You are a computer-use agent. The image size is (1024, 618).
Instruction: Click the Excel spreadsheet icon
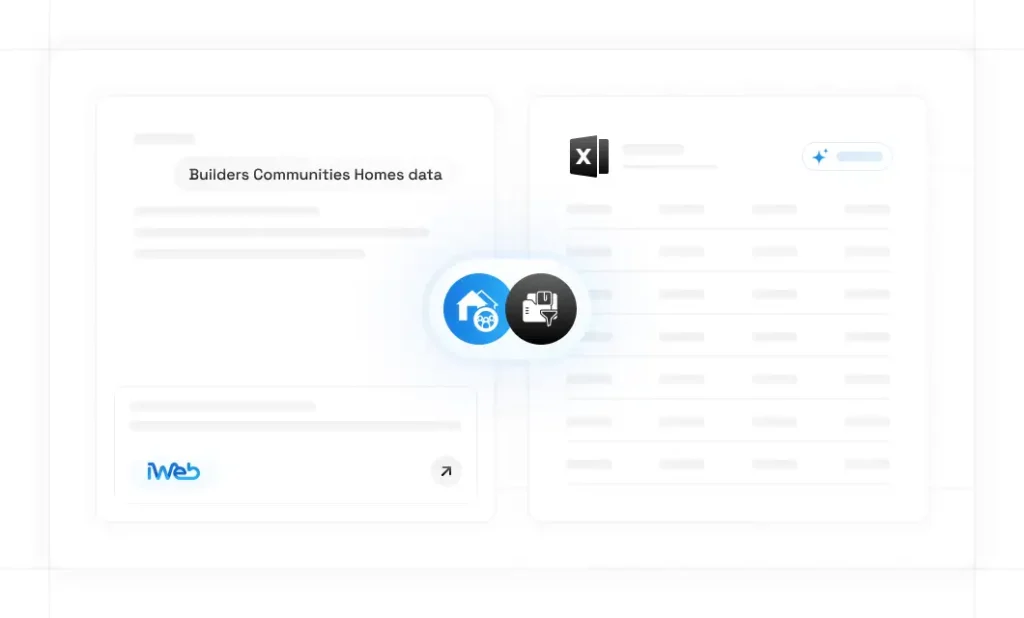point(589,156)
